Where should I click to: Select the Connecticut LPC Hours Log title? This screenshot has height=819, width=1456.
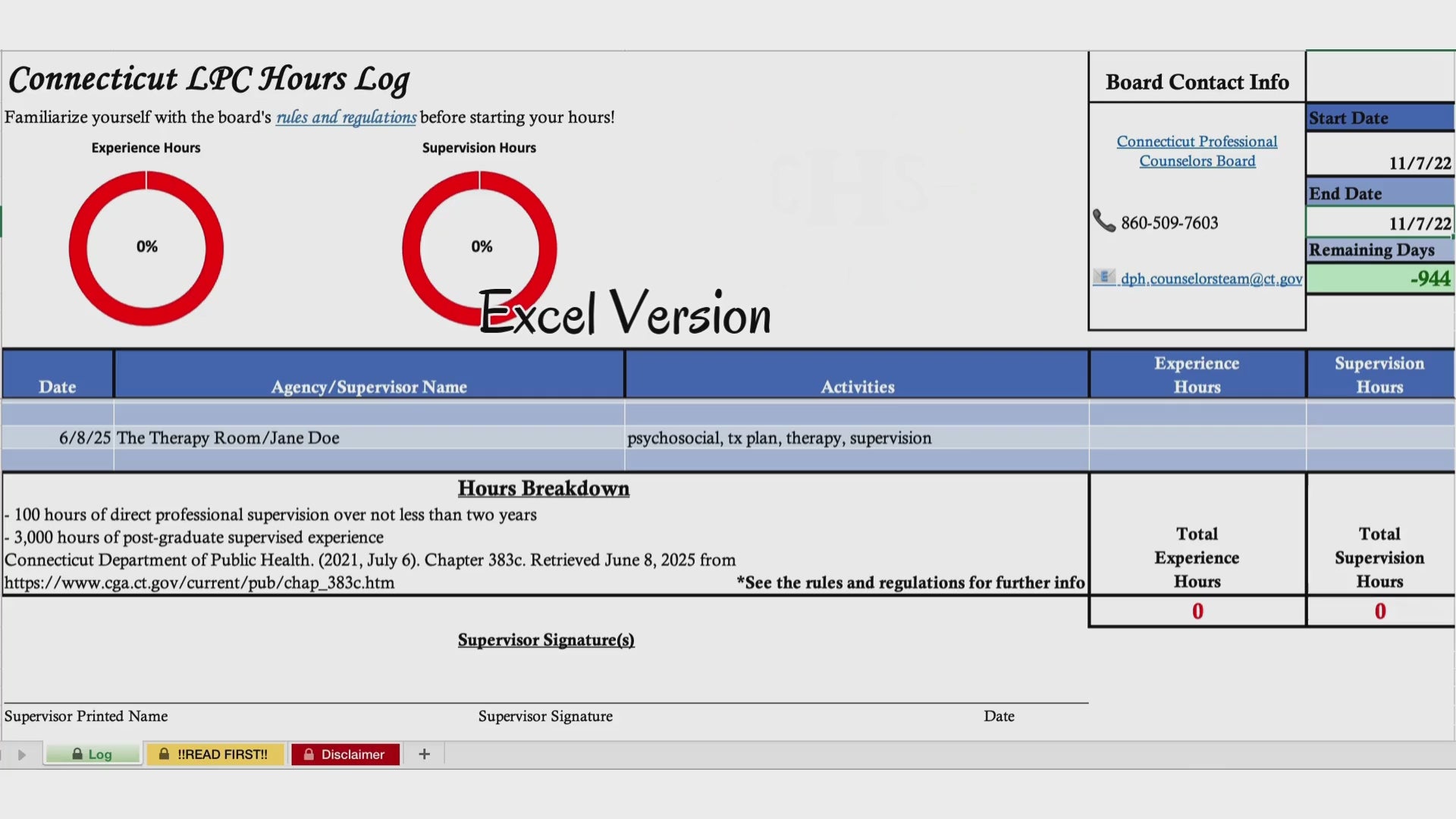[209, 80]
